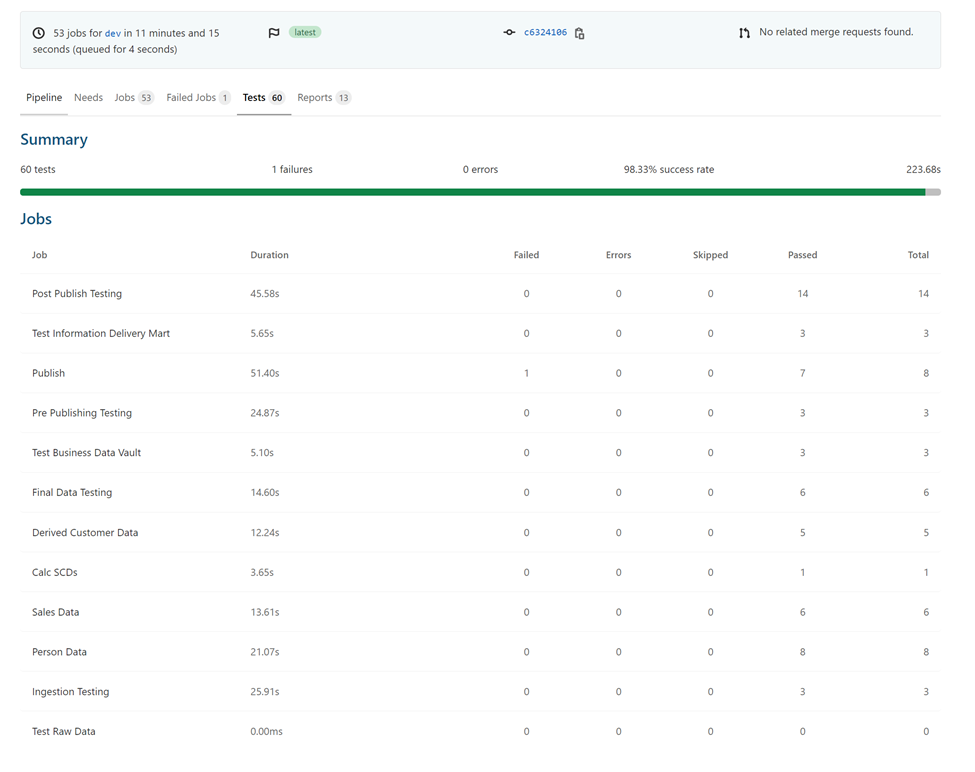Click the Failed column header

point(526,255)
